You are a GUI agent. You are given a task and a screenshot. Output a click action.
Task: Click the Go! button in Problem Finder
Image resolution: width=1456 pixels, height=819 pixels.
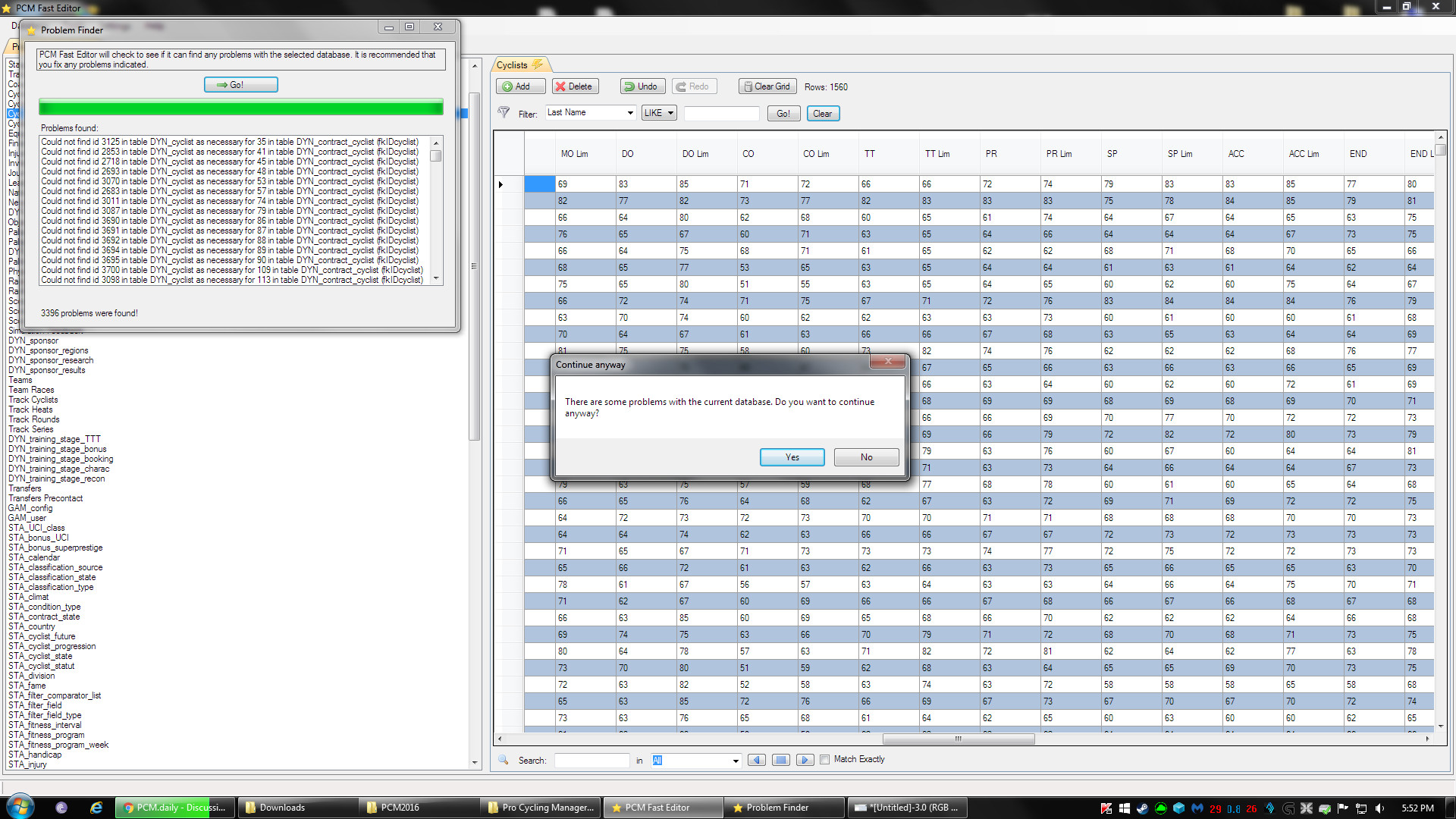(x=240, y=85)
